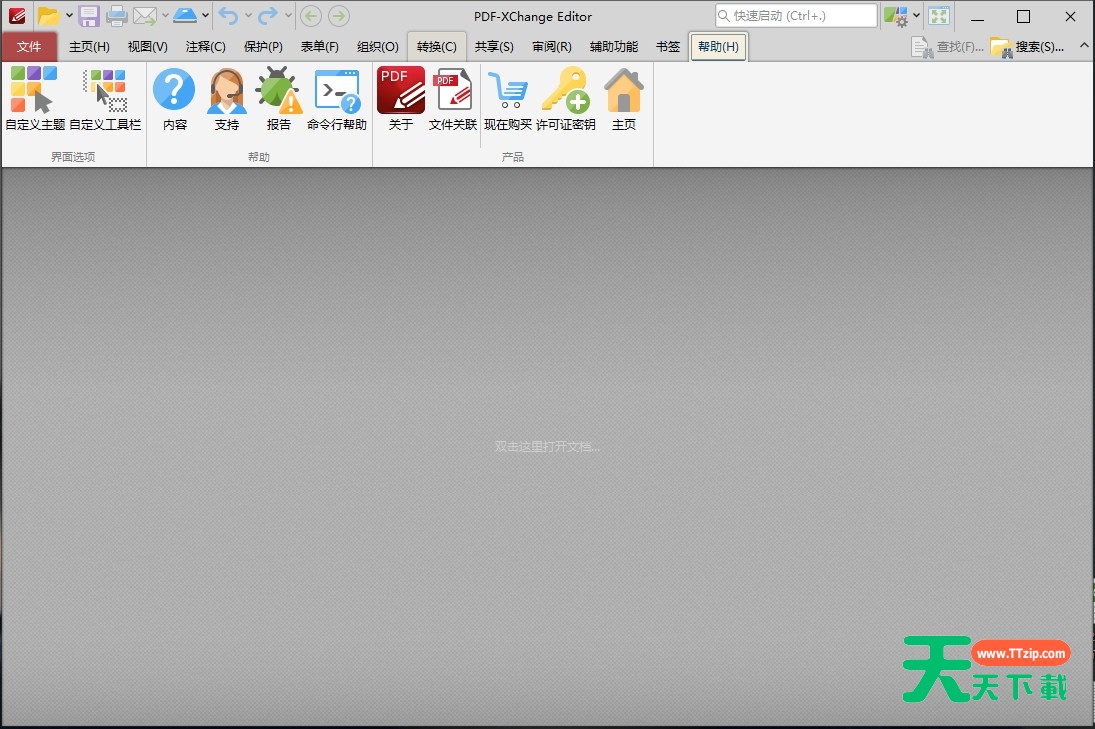
Task: Open the 自定义主题 theme customizer
Action: pos(34,99)
